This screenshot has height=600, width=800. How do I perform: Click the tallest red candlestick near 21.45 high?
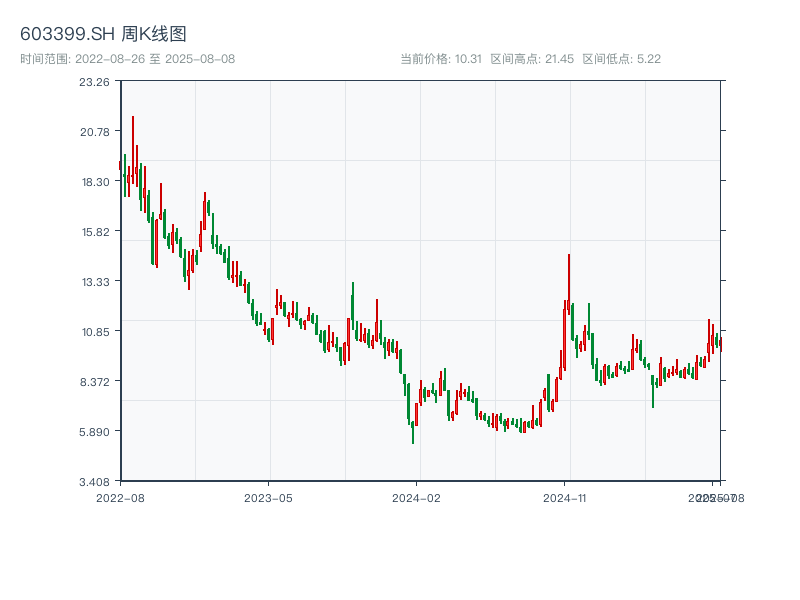point(133,150)
